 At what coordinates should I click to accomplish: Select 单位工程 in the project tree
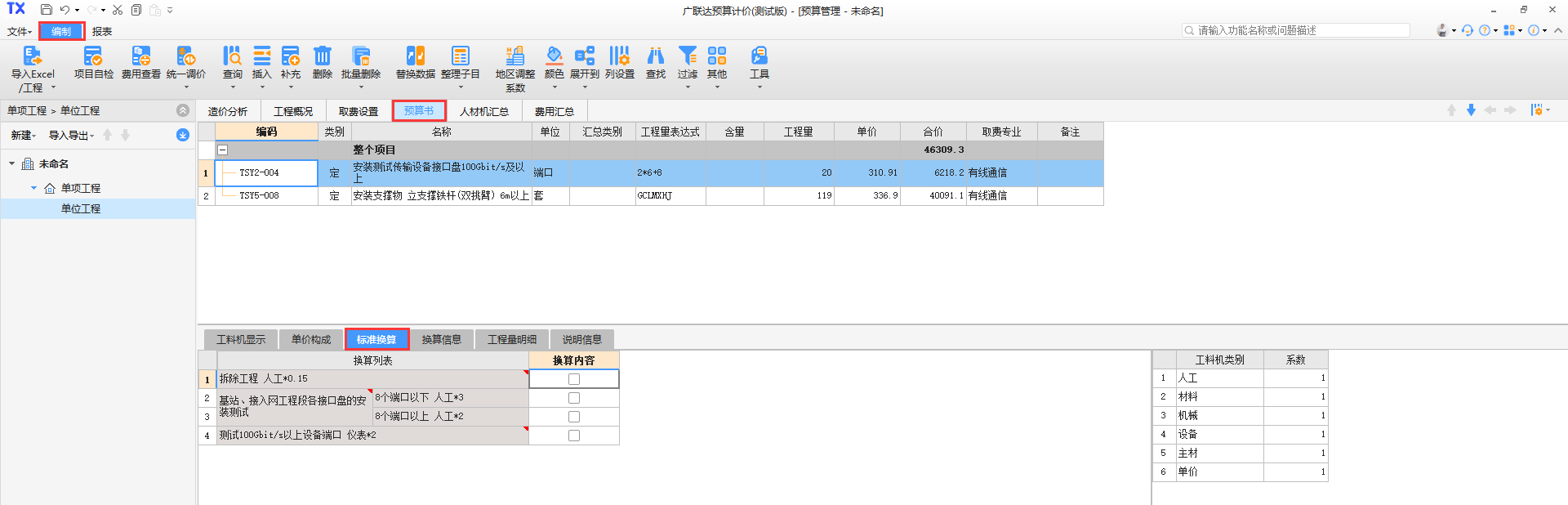tap(81, 209)
